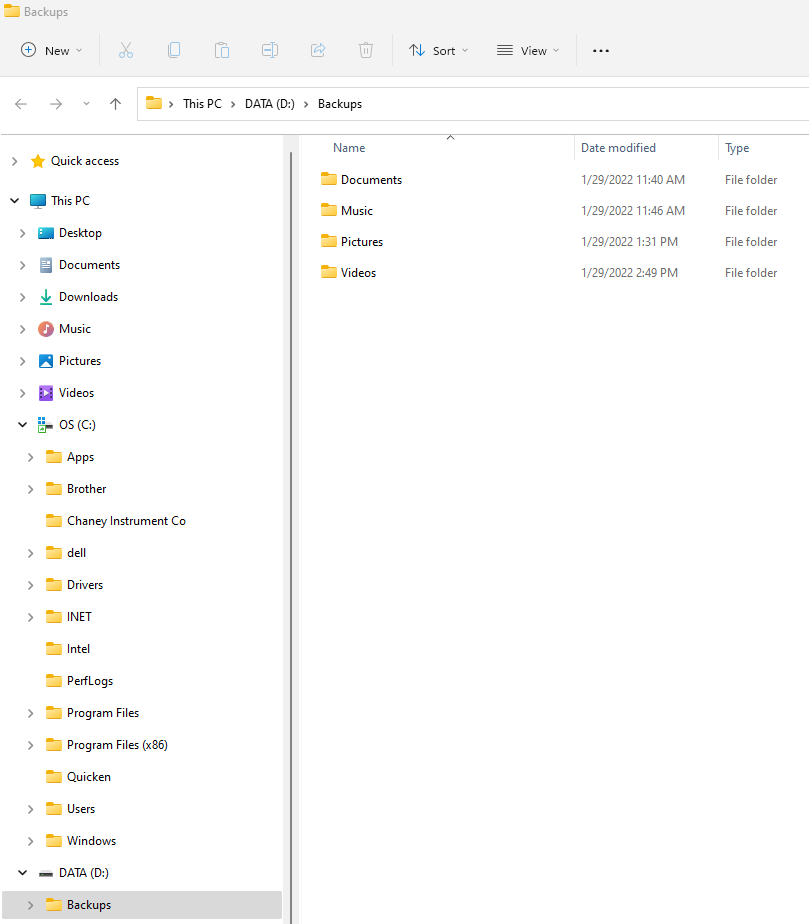The image size is (809, 924).
Task: Click the Pictures icon in sidebar
Action: [46, 361]
